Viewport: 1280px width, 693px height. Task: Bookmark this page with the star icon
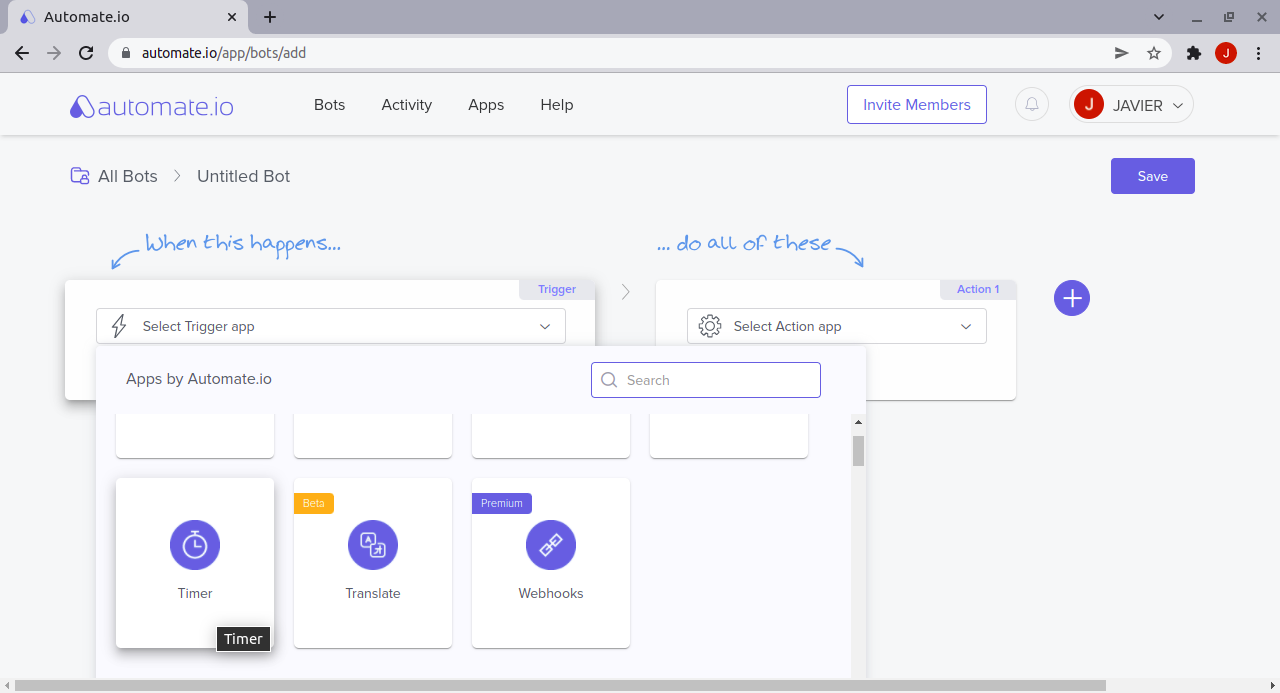click(x=1154, y=53)
